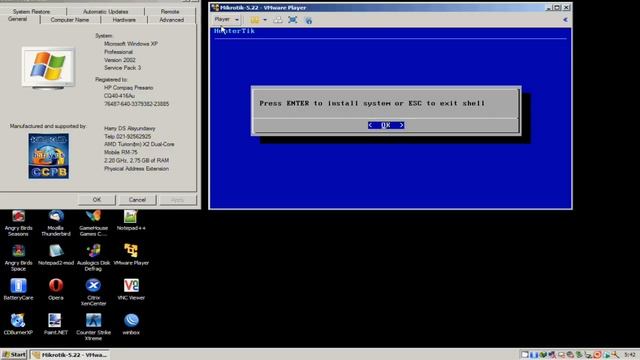The image size is (640, 360).
Task: Open the Computer Name tab
Action: pos(70,20)
